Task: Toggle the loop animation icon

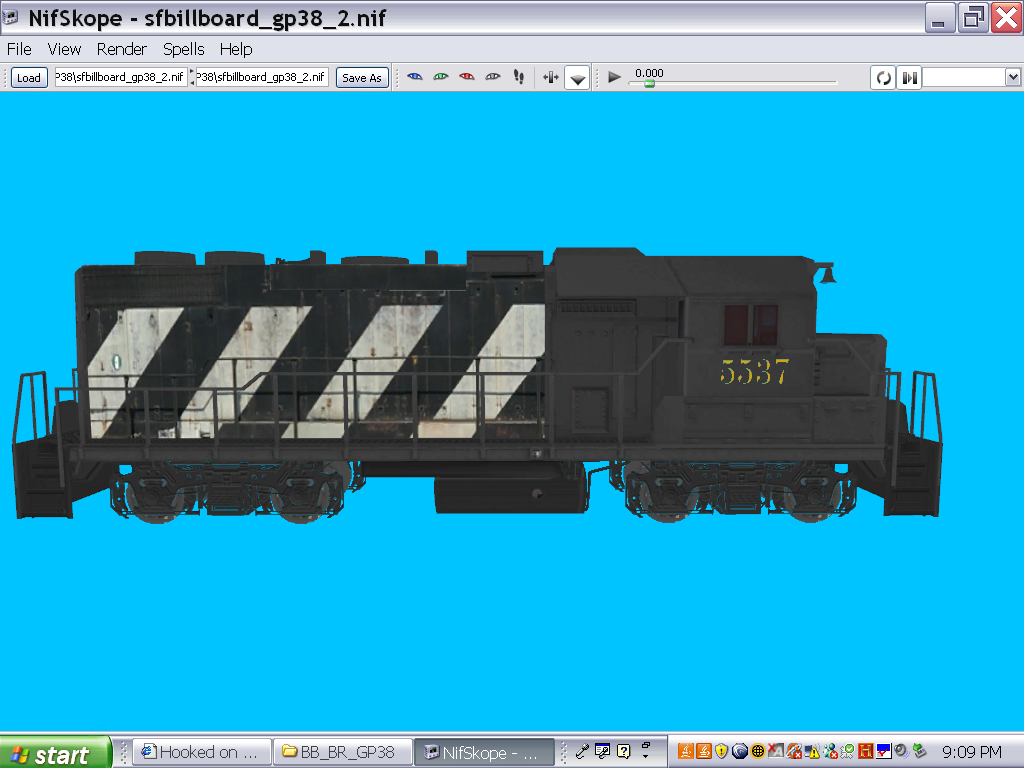Action: 884,78
